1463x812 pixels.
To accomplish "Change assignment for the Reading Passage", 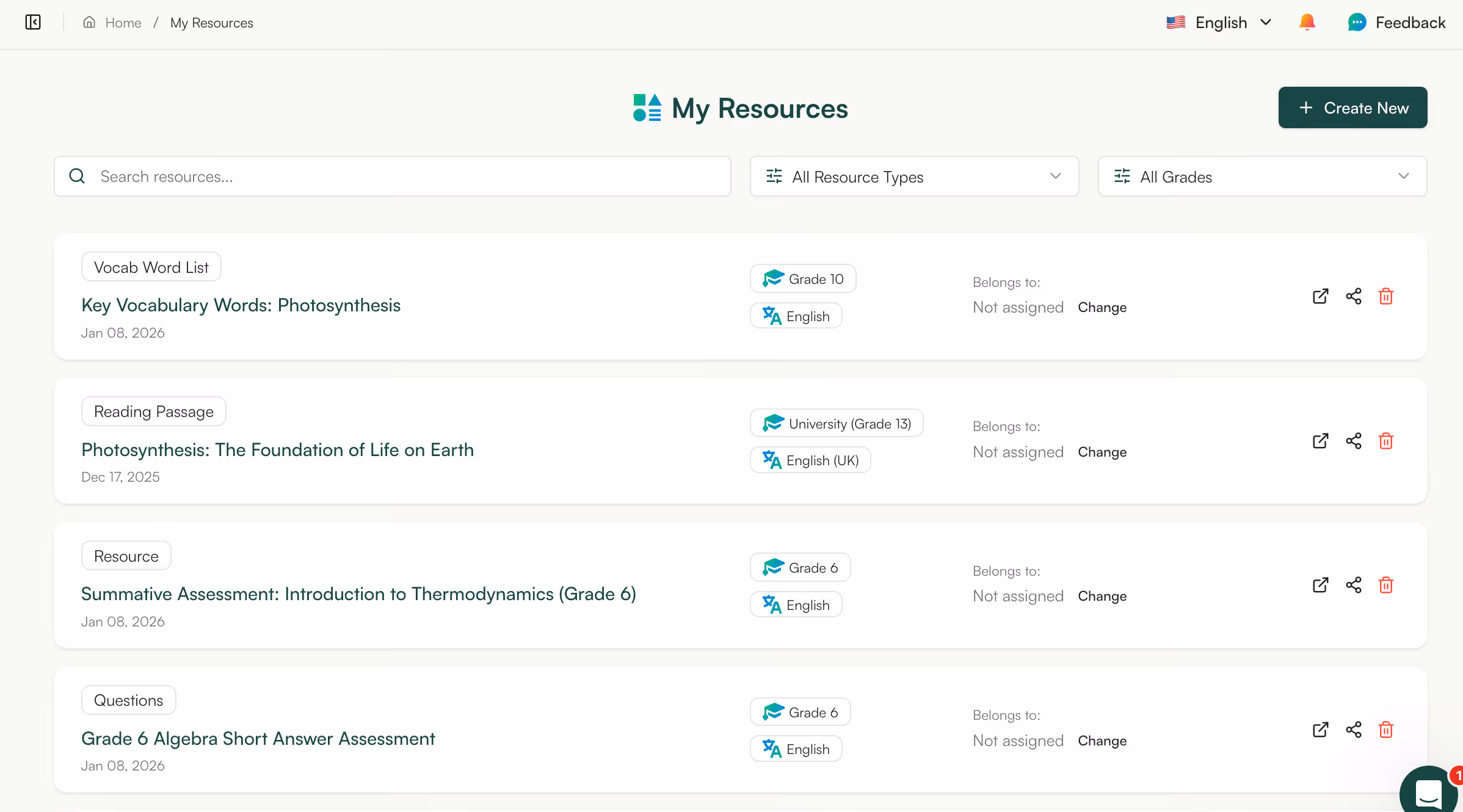I will point(1102,452).
